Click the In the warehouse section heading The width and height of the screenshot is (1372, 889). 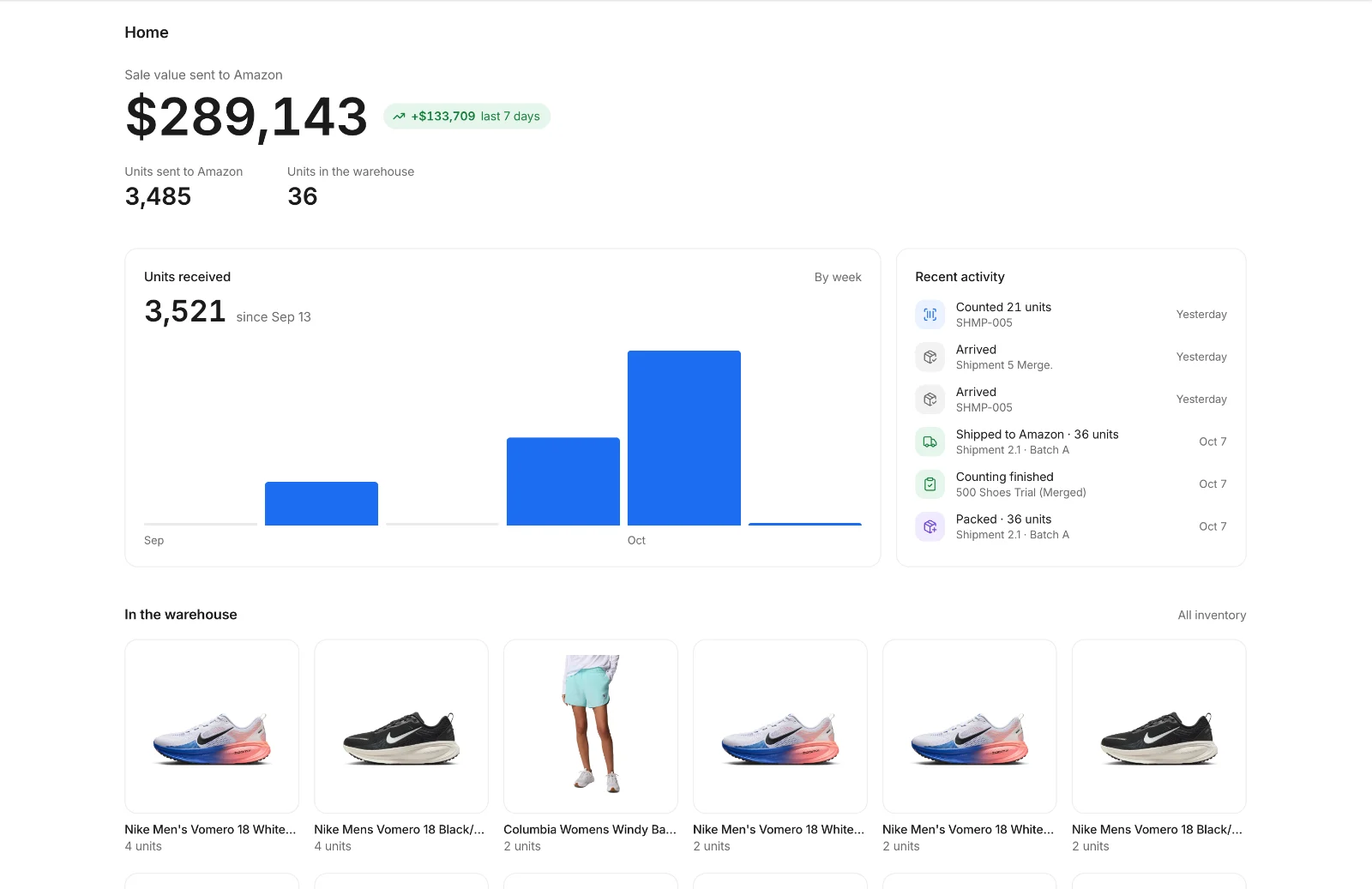181,615
